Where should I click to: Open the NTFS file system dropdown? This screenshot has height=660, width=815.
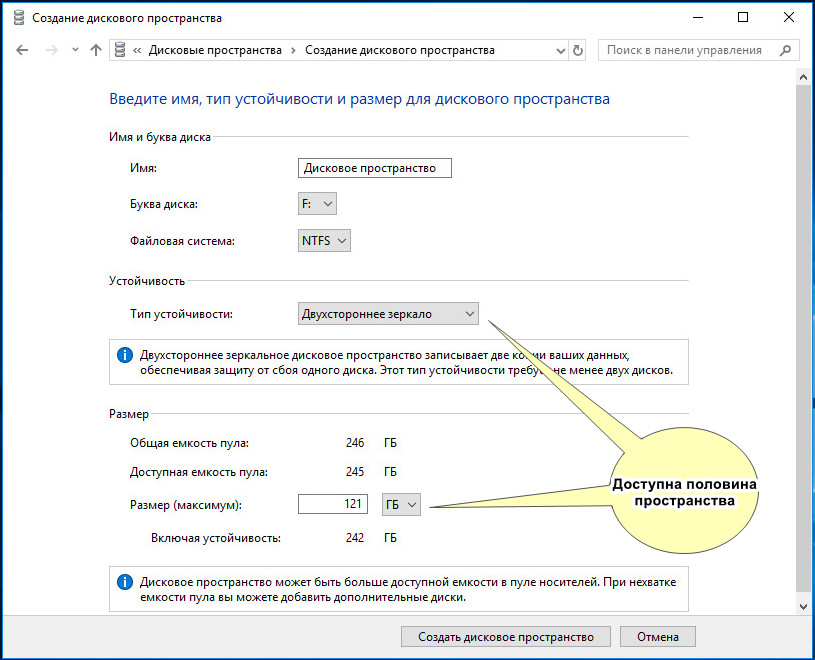324,241
